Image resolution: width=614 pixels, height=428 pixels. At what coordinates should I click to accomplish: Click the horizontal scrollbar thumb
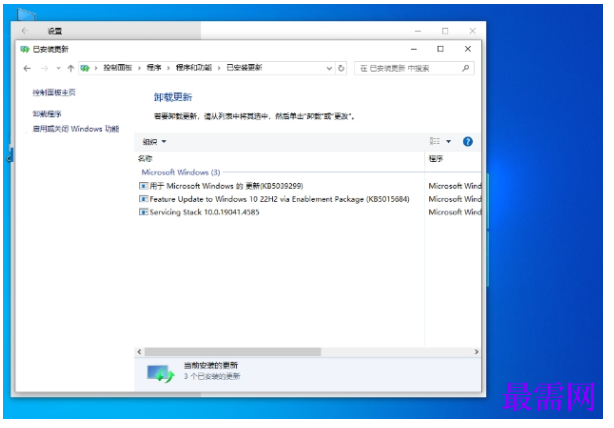pos(233,352)
